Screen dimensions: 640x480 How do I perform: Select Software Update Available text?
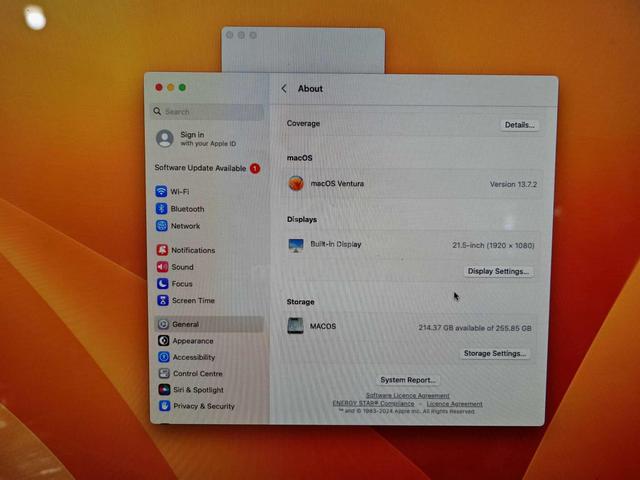click(200, 168)
